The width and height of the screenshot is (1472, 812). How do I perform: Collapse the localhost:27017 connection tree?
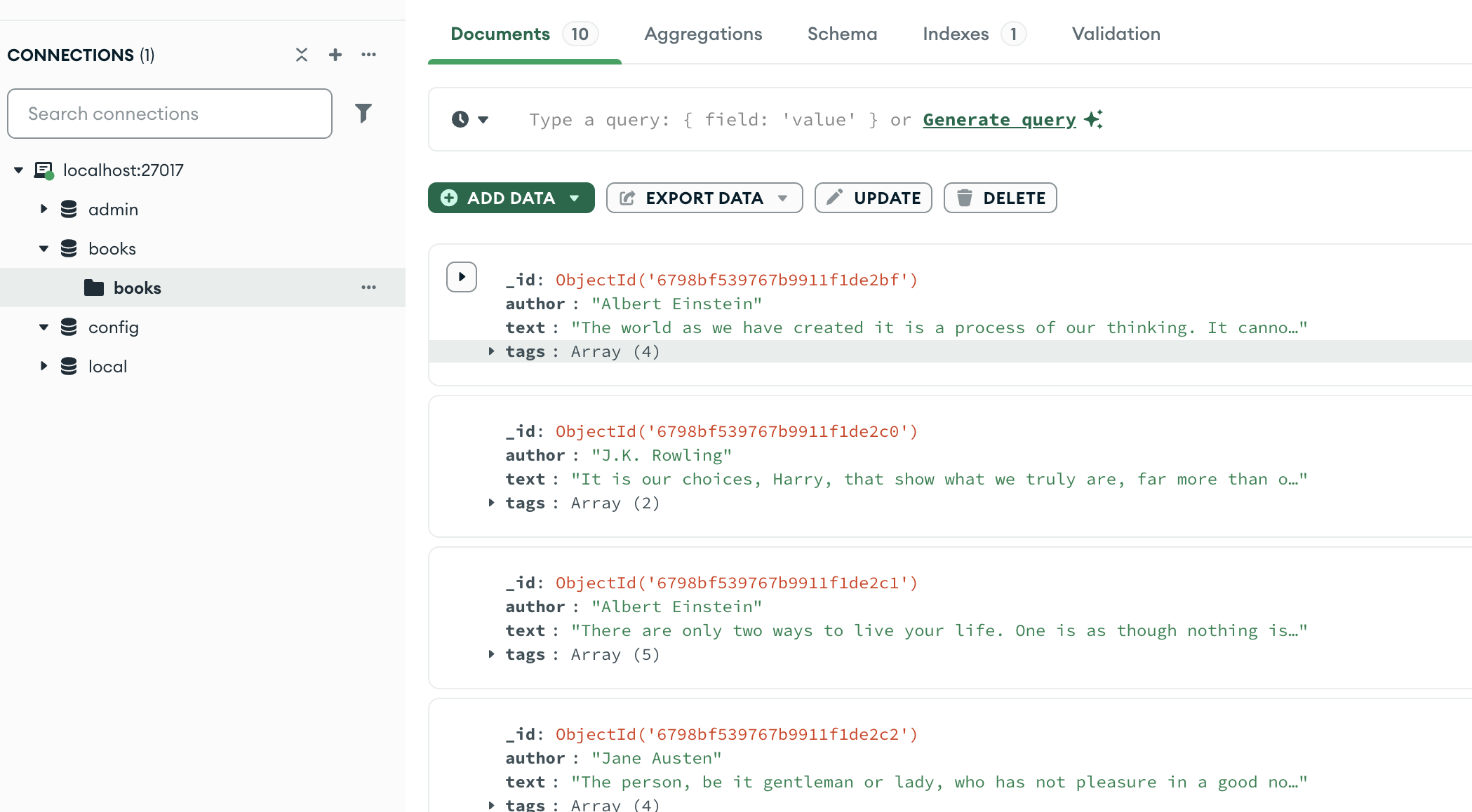pyautogui.click(x=19, y=170)
